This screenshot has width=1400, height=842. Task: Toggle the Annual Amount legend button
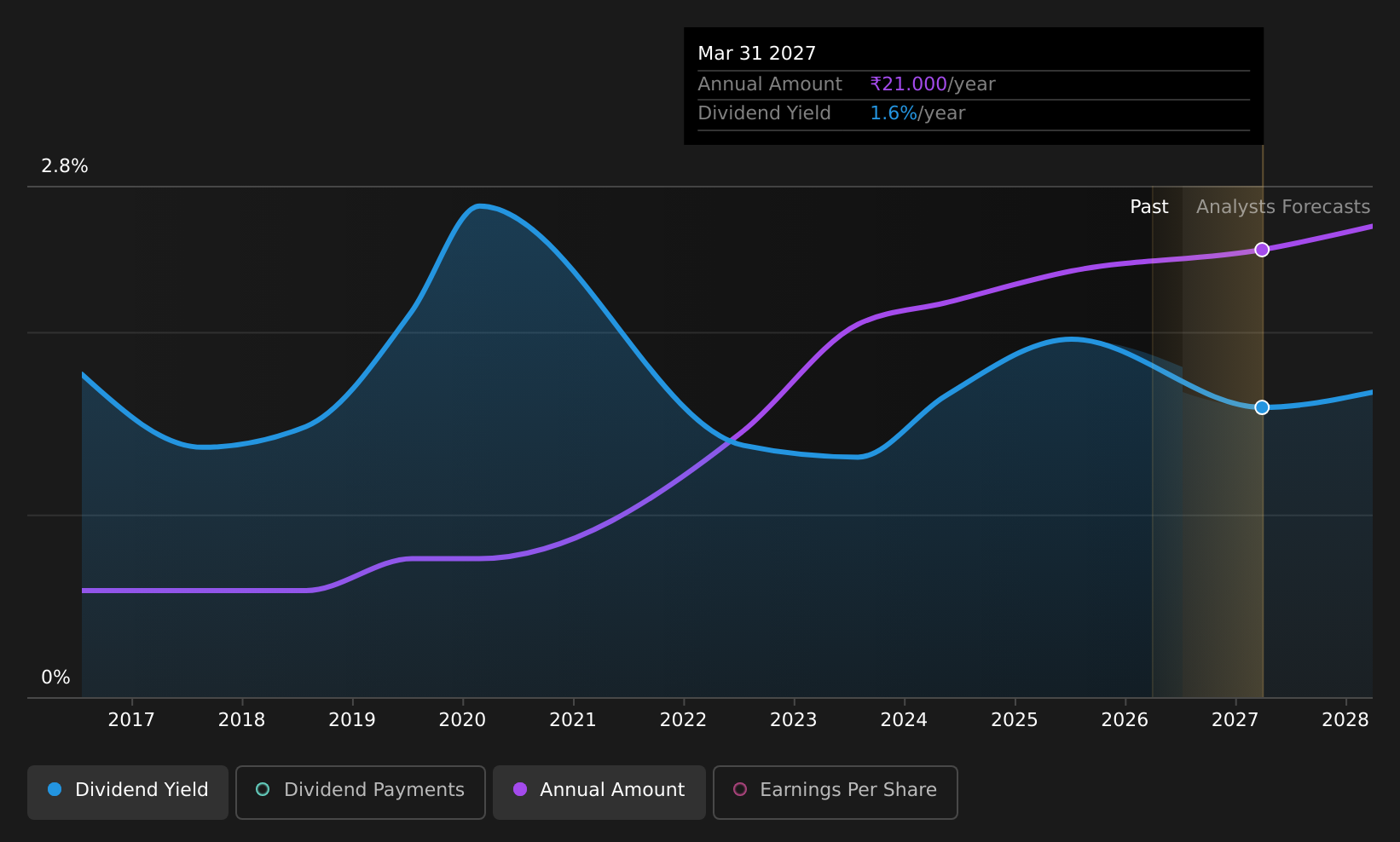click(599, 792)
